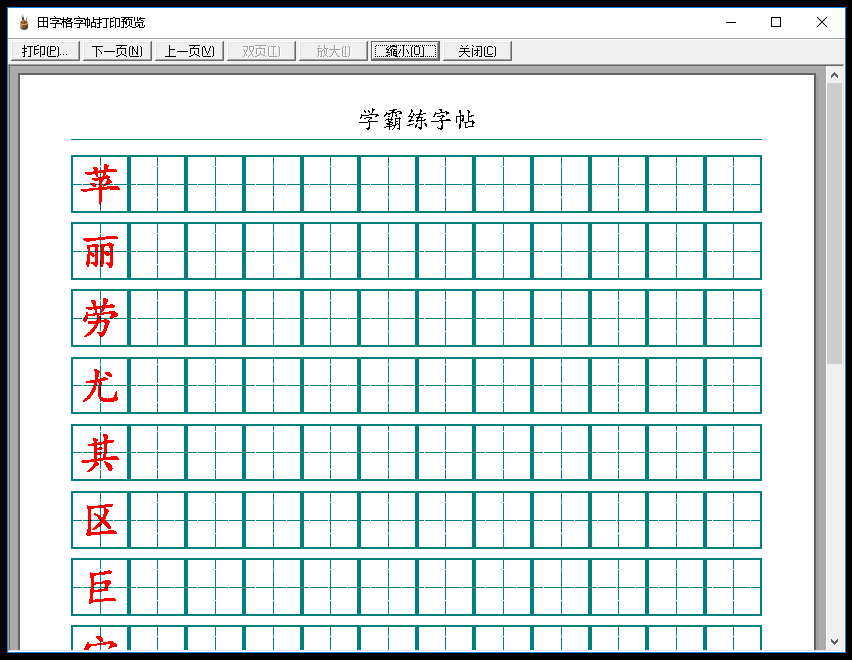Image resolution: width=852 pixels, height=660 pixels.
Task: Click the red character 区 in sixth row
Action: pos(101,520)
